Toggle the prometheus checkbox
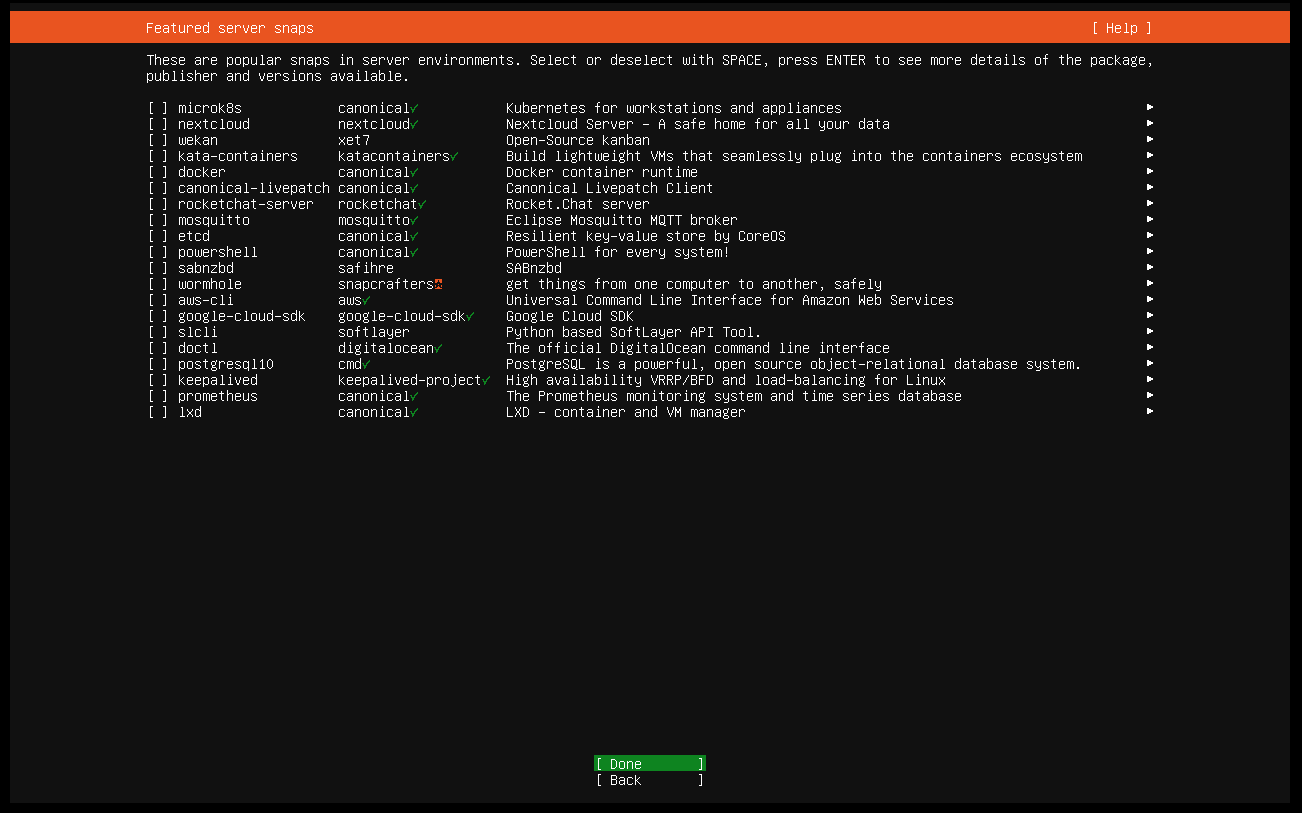 pyautogui.click(x=158, y=396)
